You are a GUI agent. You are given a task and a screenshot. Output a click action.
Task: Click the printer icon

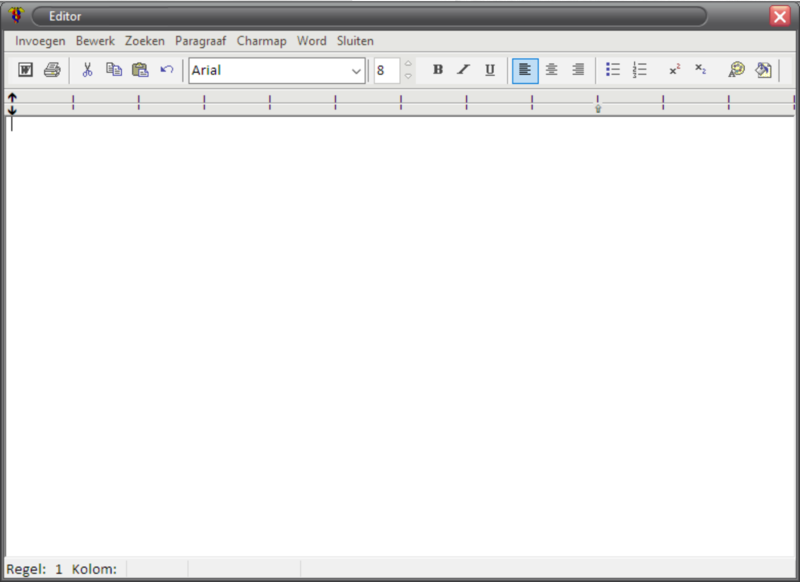52,70
